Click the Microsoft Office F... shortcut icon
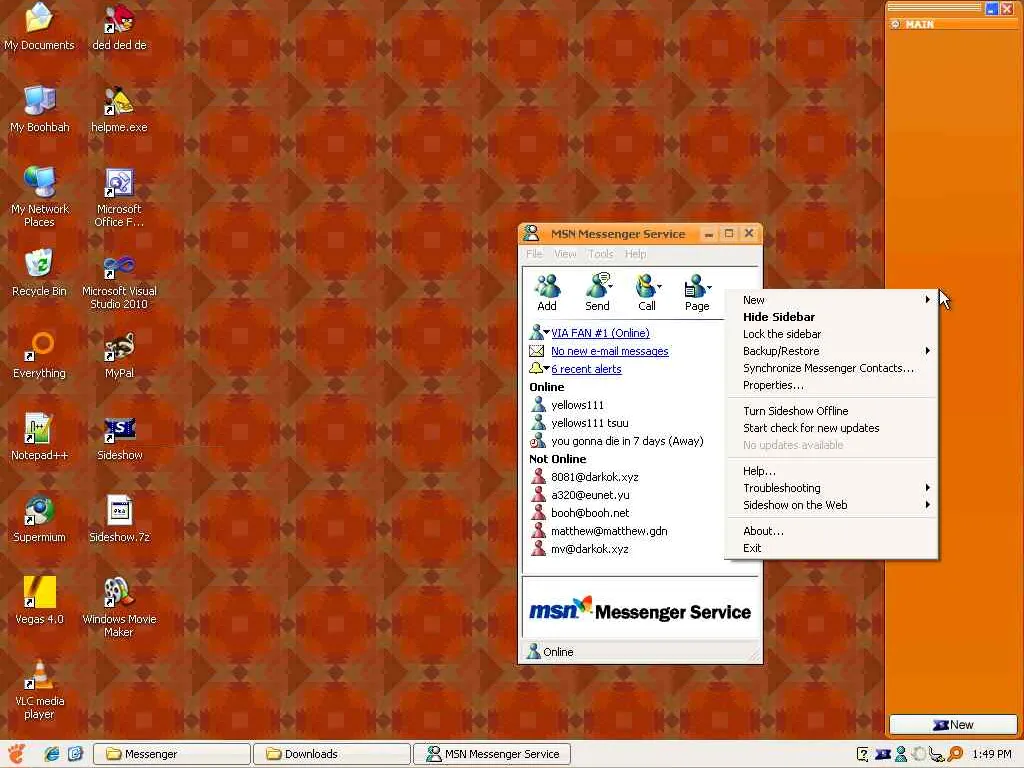This screenshot has width=1024, height=768. [119, 197]
